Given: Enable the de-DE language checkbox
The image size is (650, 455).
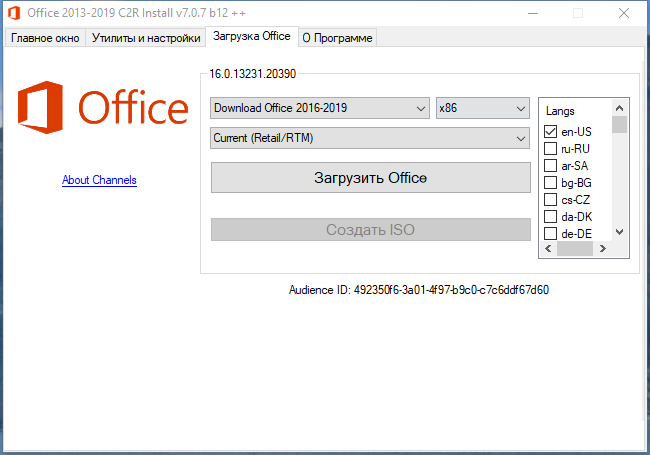Looking at the screenshot, I should point(550,234).
